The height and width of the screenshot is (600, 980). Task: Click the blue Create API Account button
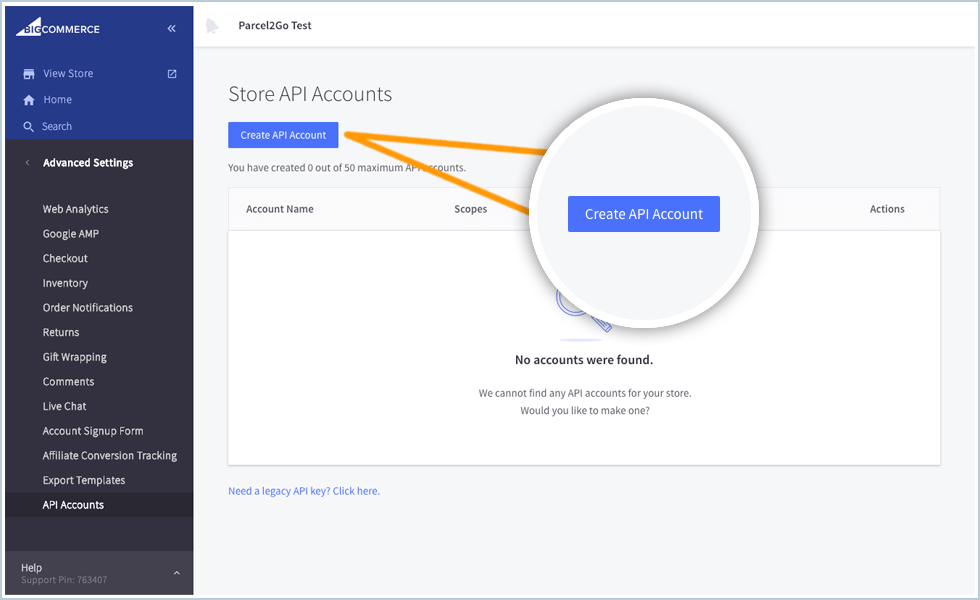click(x=283, y=134)
